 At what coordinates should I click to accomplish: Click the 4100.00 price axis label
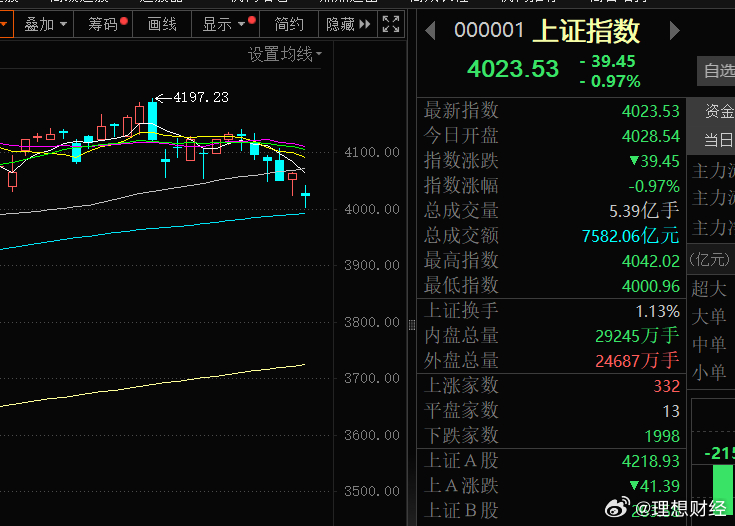[372, 152]
